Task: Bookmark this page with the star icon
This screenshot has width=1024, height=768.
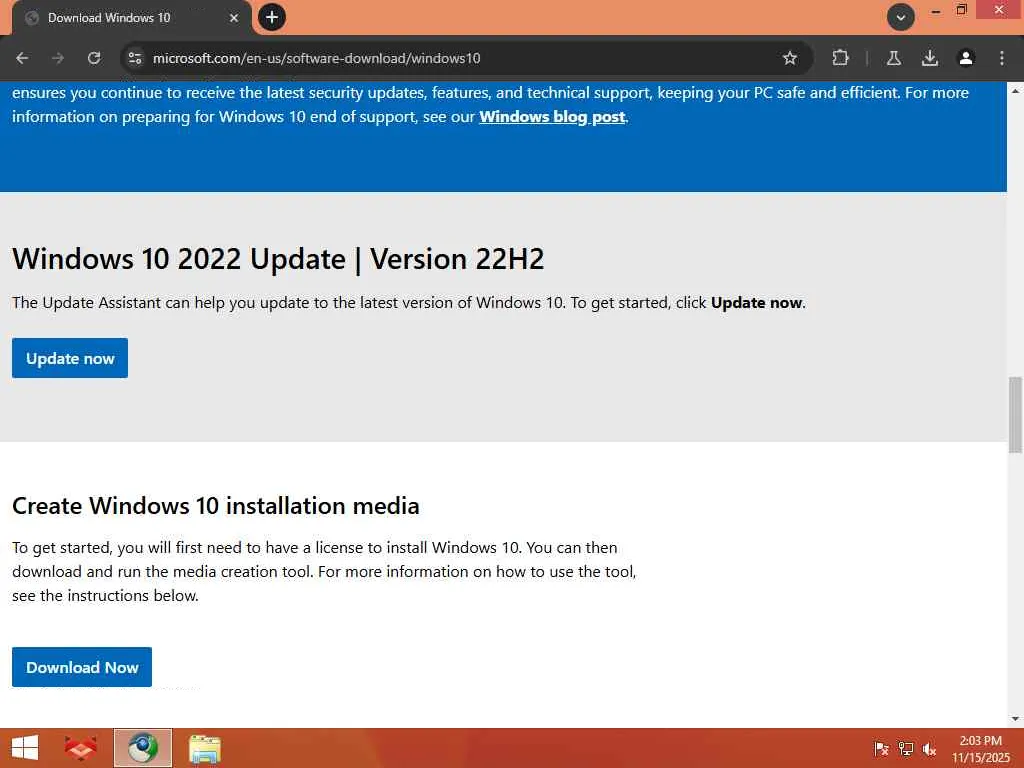Action: pyautogui.click(x=790, y=58)
